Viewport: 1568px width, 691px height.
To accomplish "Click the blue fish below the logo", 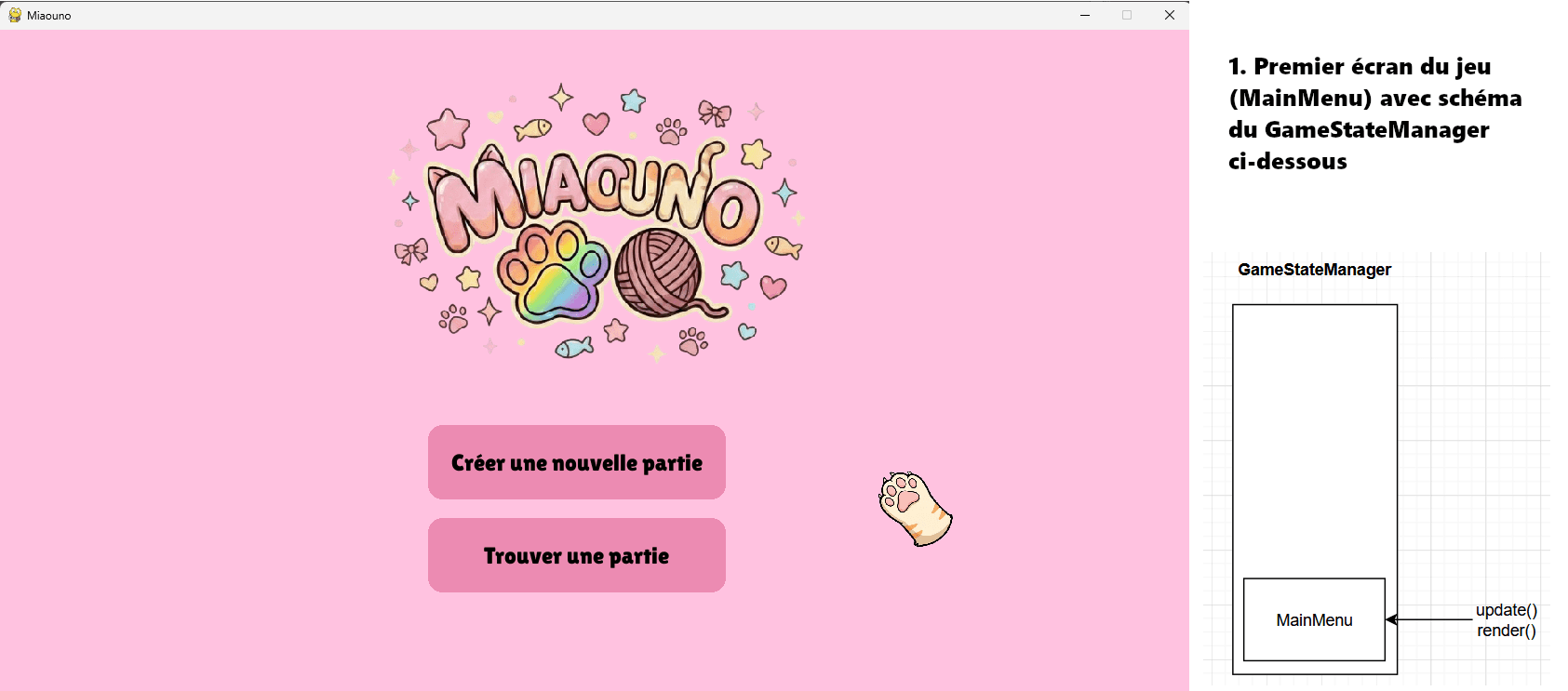I will pyautogui.click(x=574, y=348).
